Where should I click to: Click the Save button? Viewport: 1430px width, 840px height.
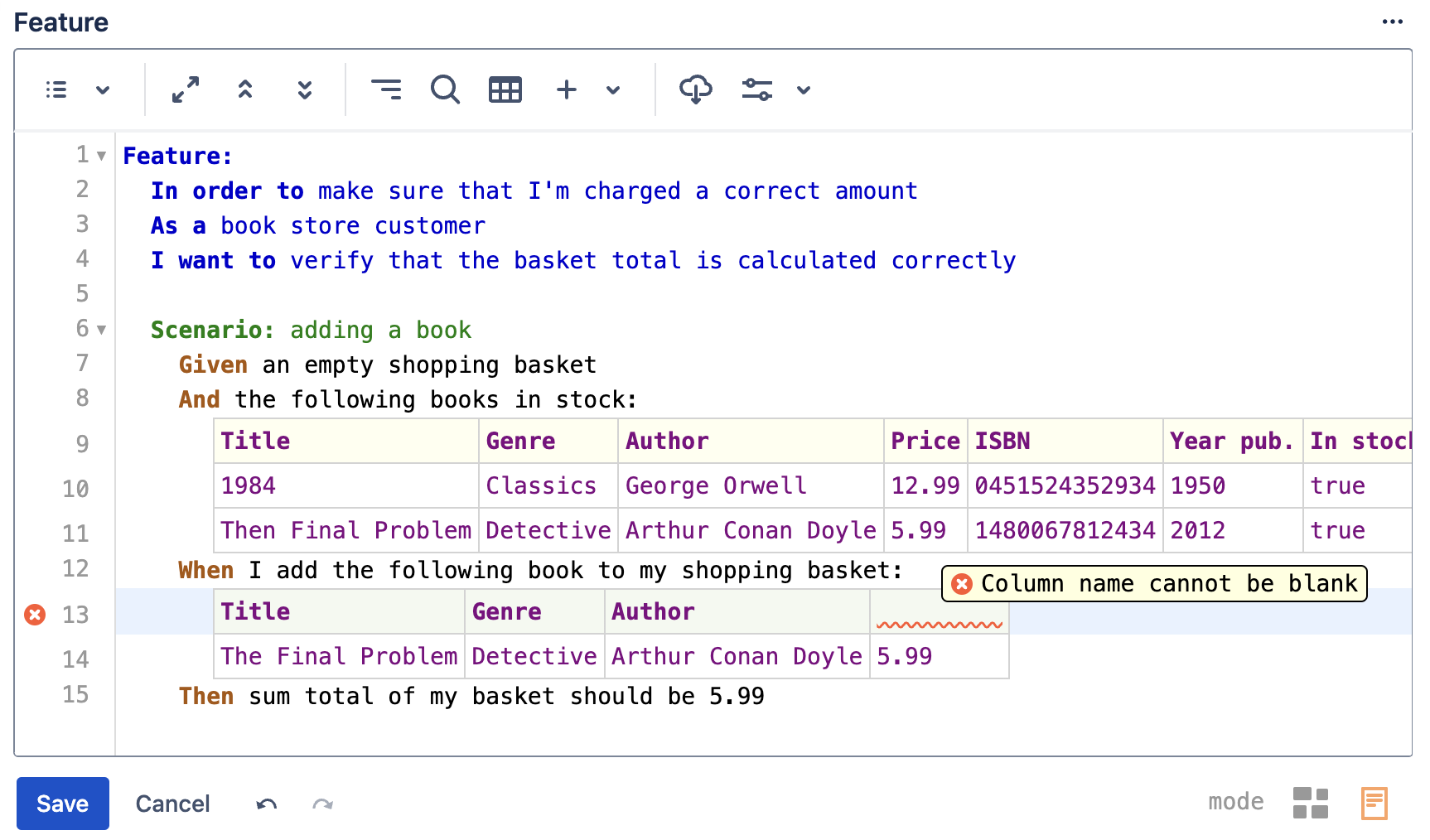pos(63,804)
